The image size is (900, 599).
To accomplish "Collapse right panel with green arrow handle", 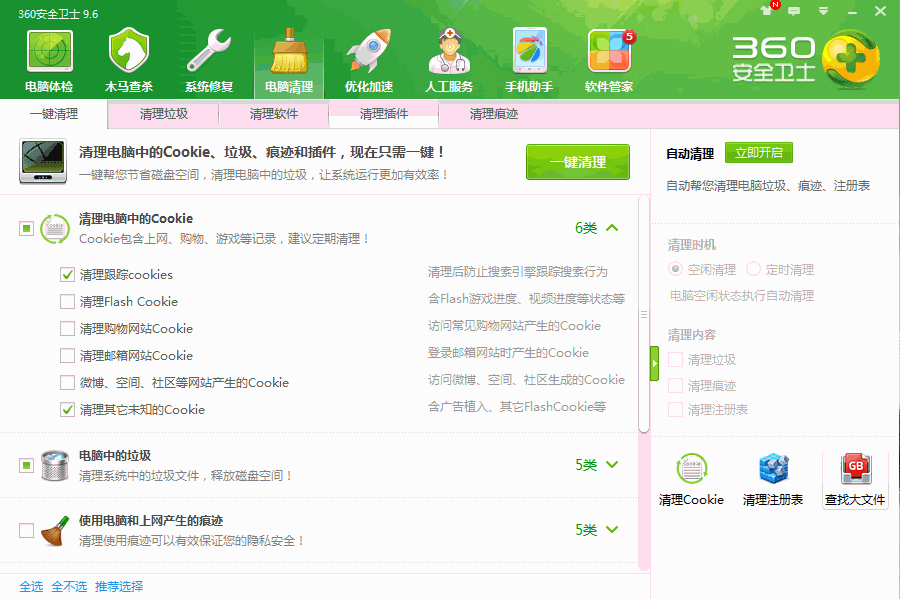I will 654,363.
